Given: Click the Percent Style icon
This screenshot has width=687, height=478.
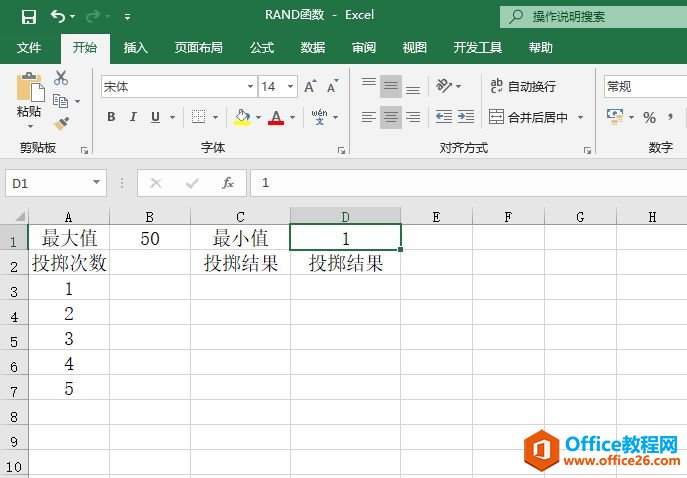Looking at the screenshot, I should [x=649, y=118].
